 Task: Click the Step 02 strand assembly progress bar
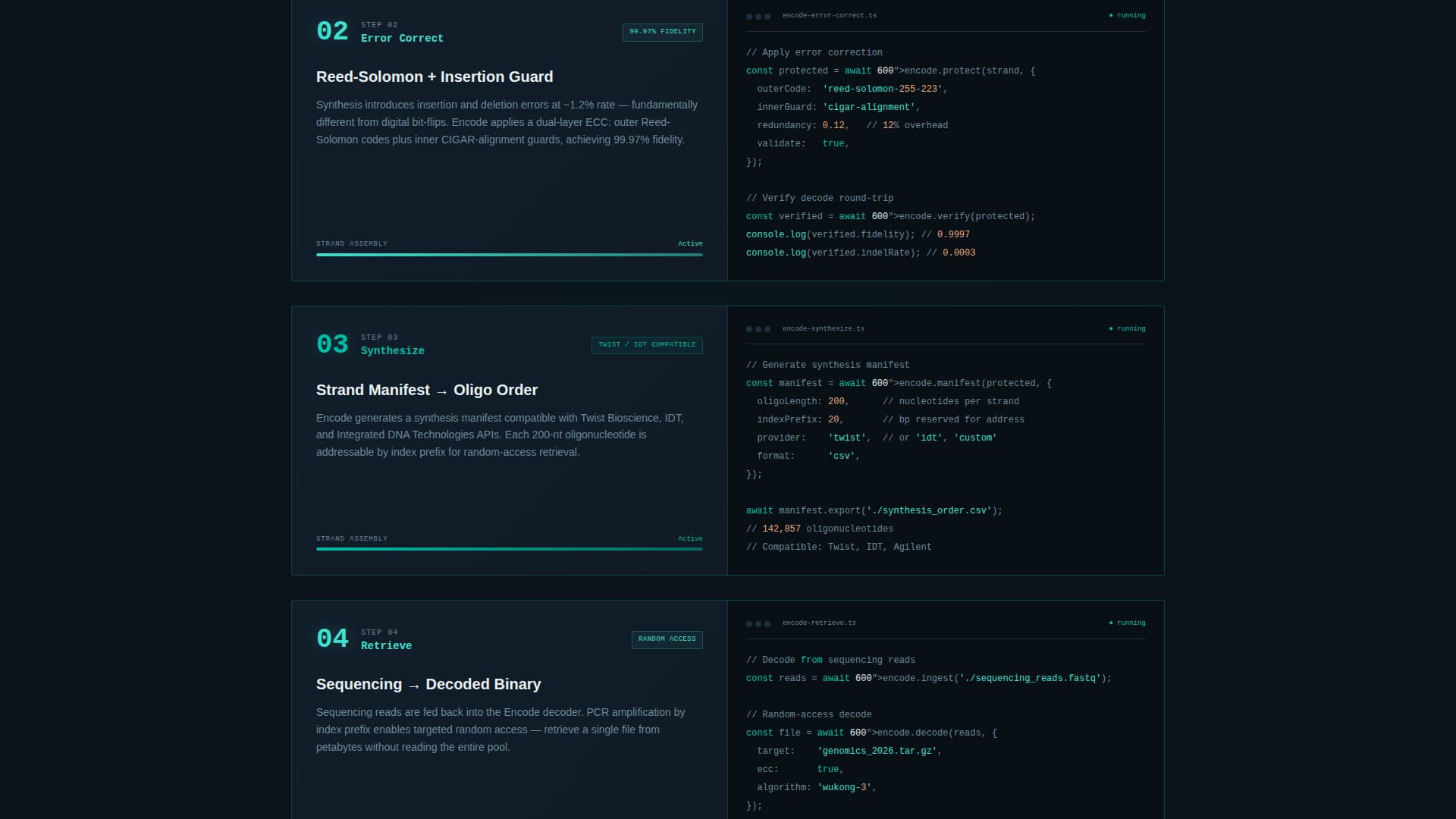click(509, 255)
